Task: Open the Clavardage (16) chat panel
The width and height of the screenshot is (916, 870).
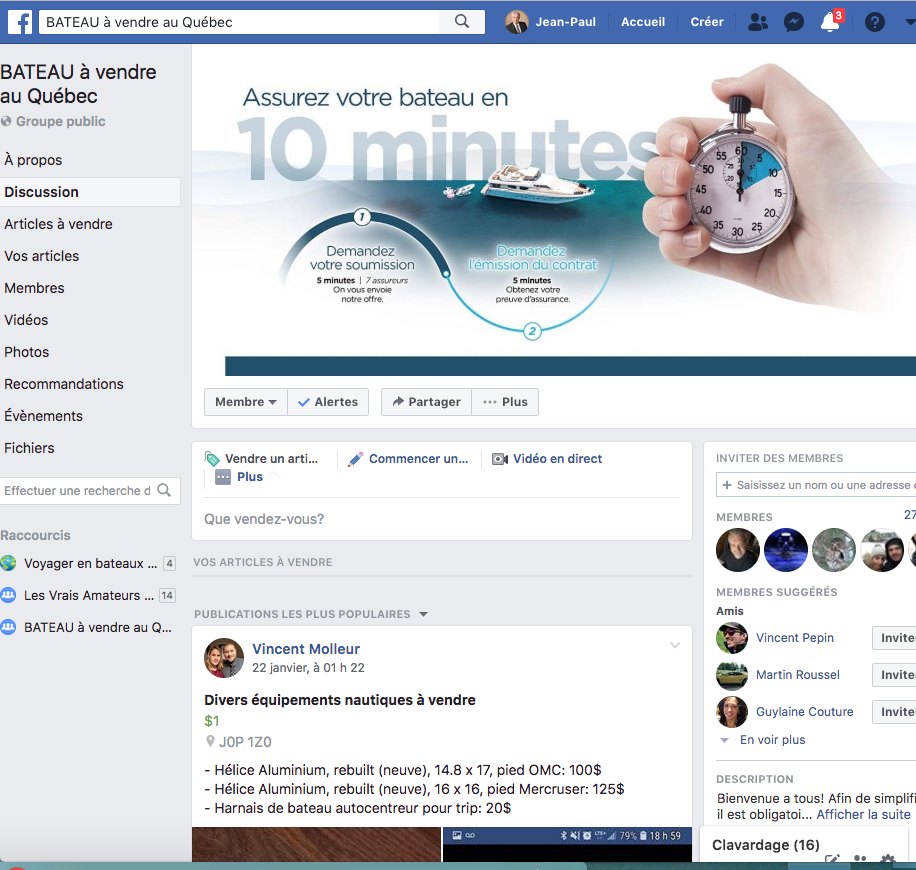Action: (x=766, y=845)
